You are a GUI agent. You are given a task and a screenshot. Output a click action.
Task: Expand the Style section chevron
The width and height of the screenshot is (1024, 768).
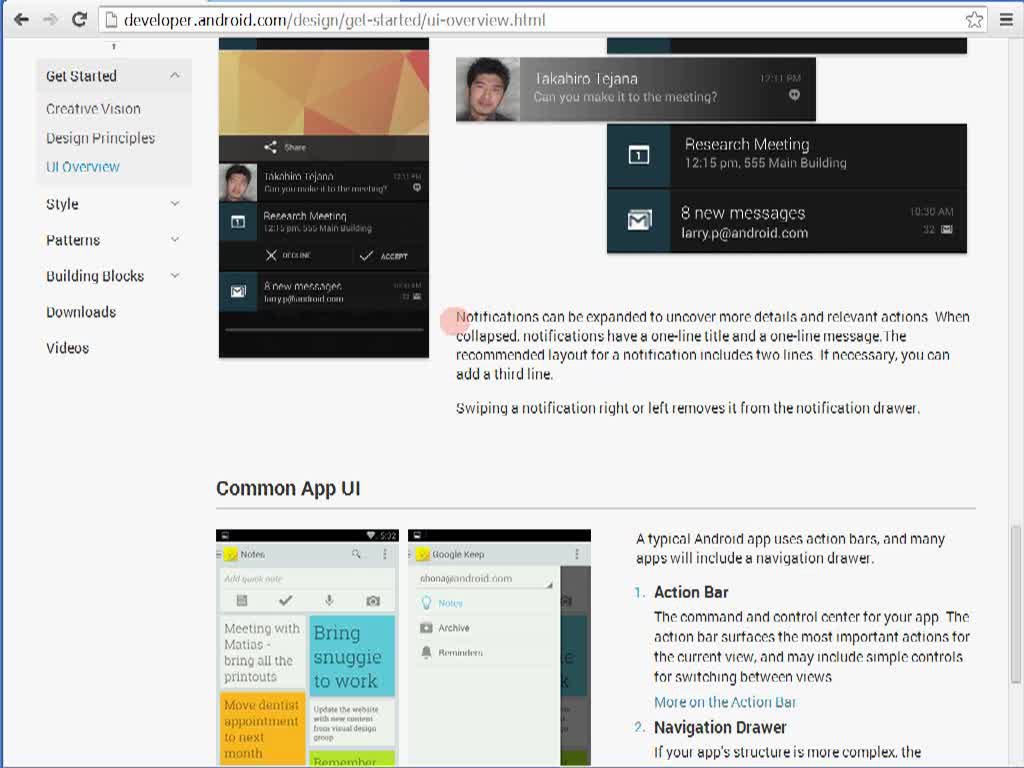coord(174,204)
